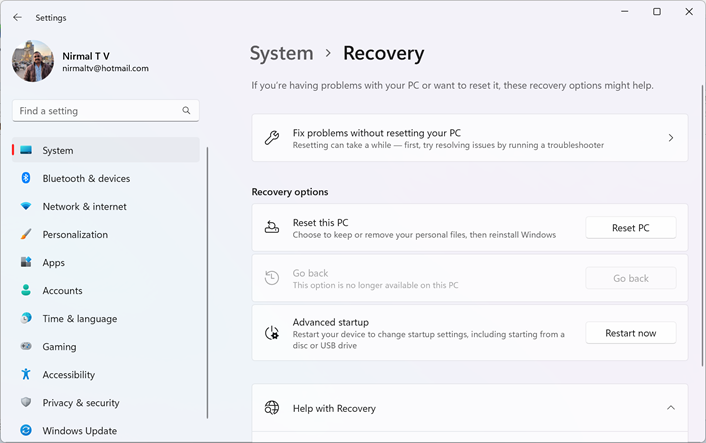Click the sidebar navigation scrollbar
Viewport: 706px width, 443px height.
(x=207, y=282)
